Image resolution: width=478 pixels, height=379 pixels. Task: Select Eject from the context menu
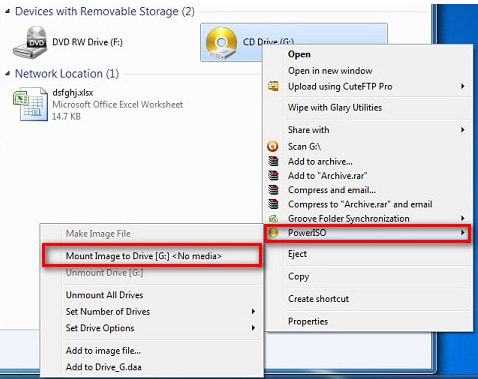point(297,254)
